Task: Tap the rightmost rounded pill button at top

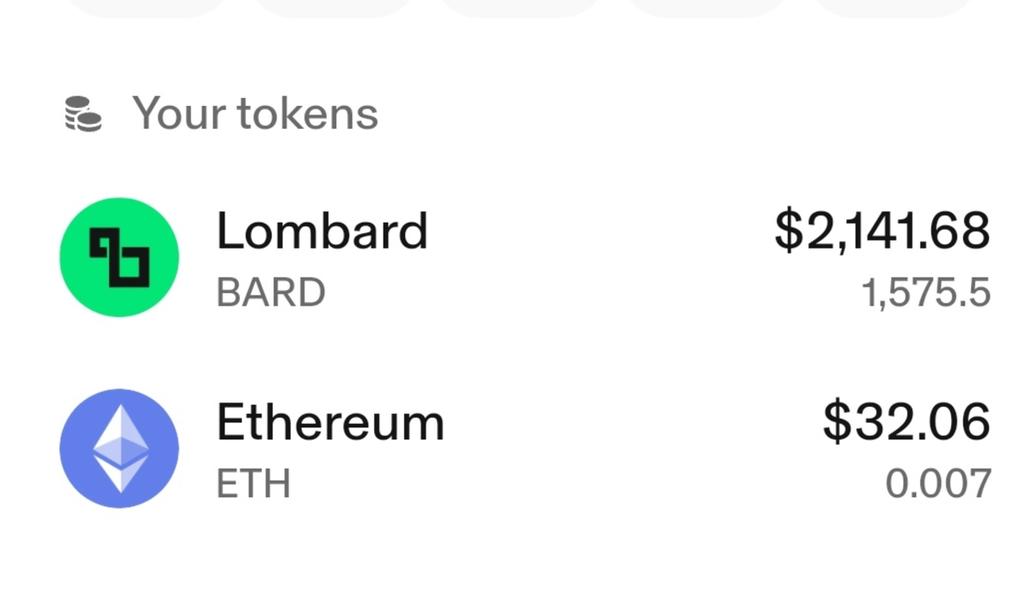Action: [x=894, y=6]
